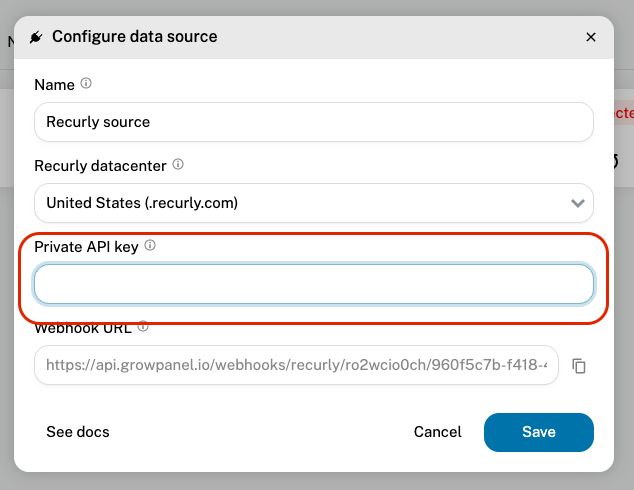
Task: Click the Name input containing Recurly source
Action: tap(314, 122)
